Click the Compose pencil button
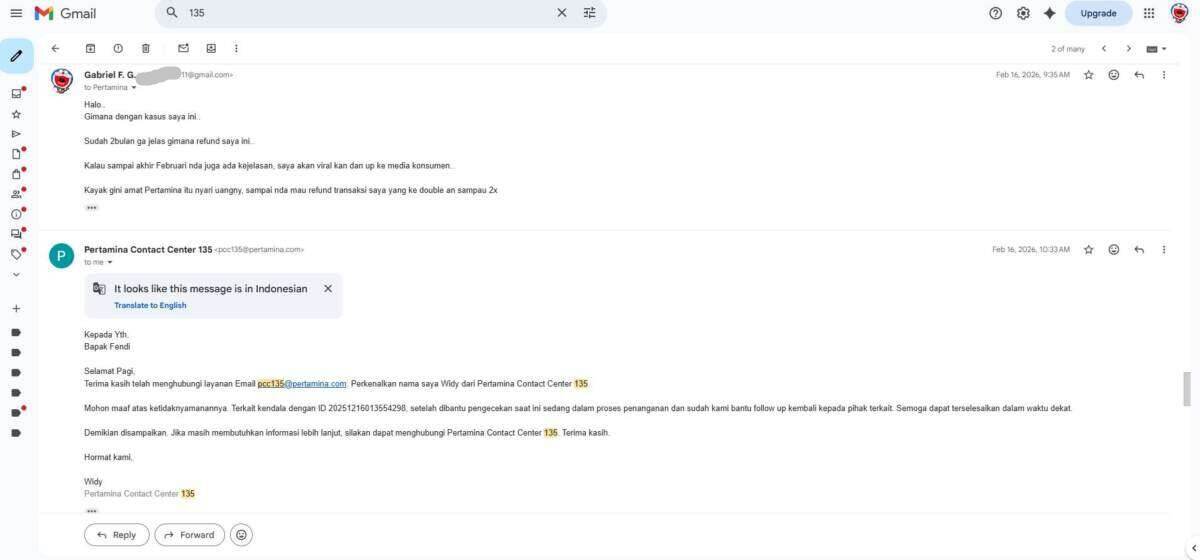1200x560 pixels. [x=16, y=56]
